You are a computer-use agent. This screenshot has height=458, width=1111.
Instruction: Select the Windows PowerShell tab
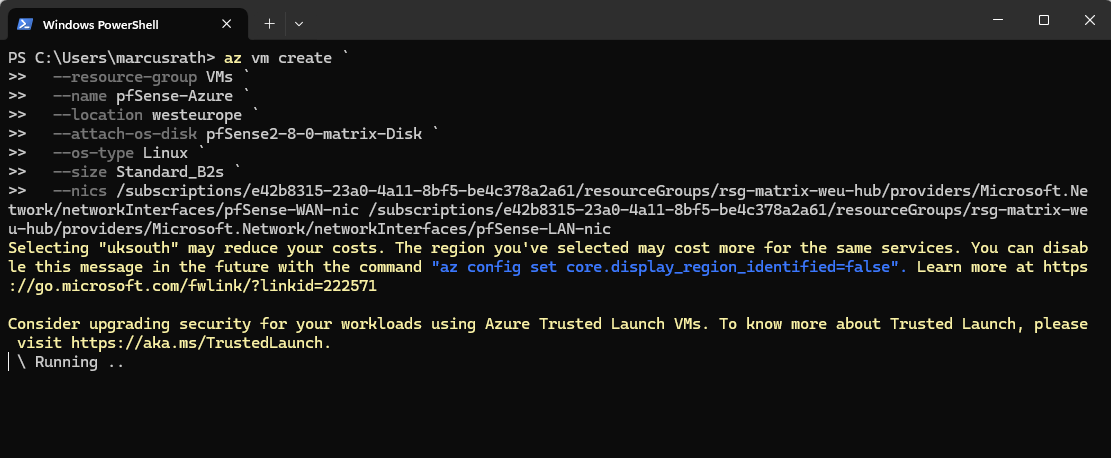coord(110,23)
